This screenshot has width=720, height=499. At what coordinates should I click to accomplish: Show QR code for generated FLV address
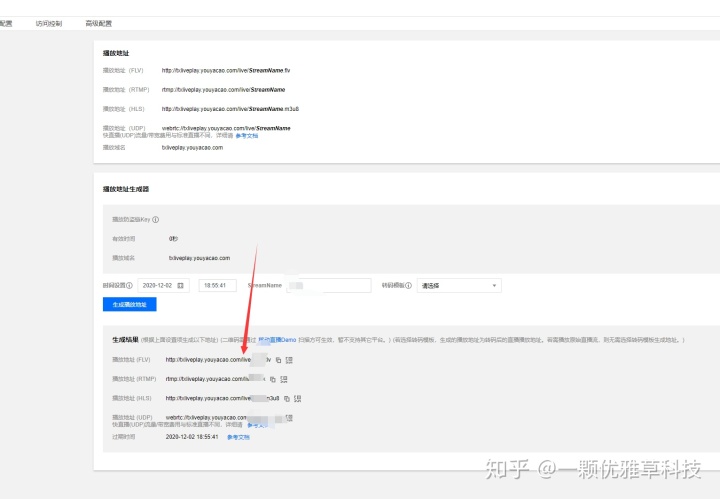point(289,360)
